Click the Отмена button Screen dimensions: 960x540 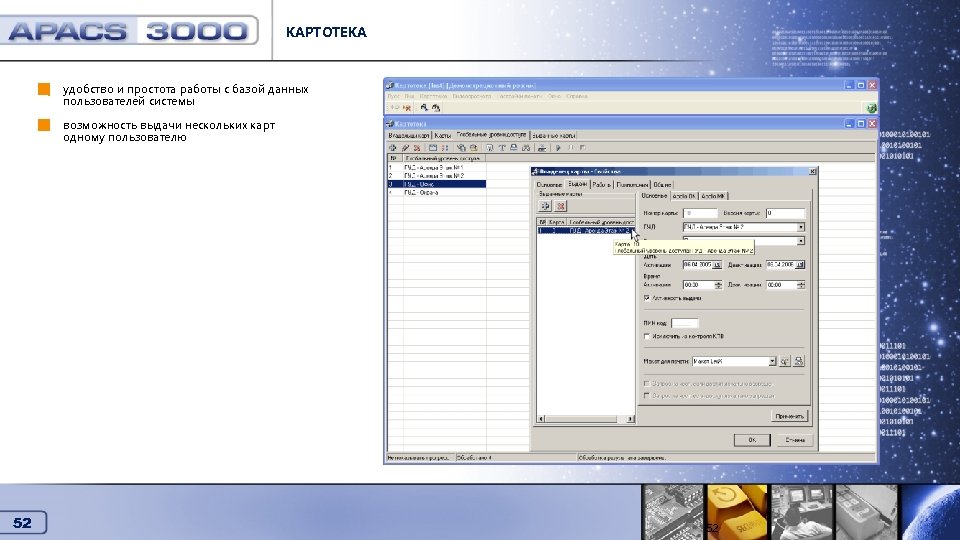794,440
